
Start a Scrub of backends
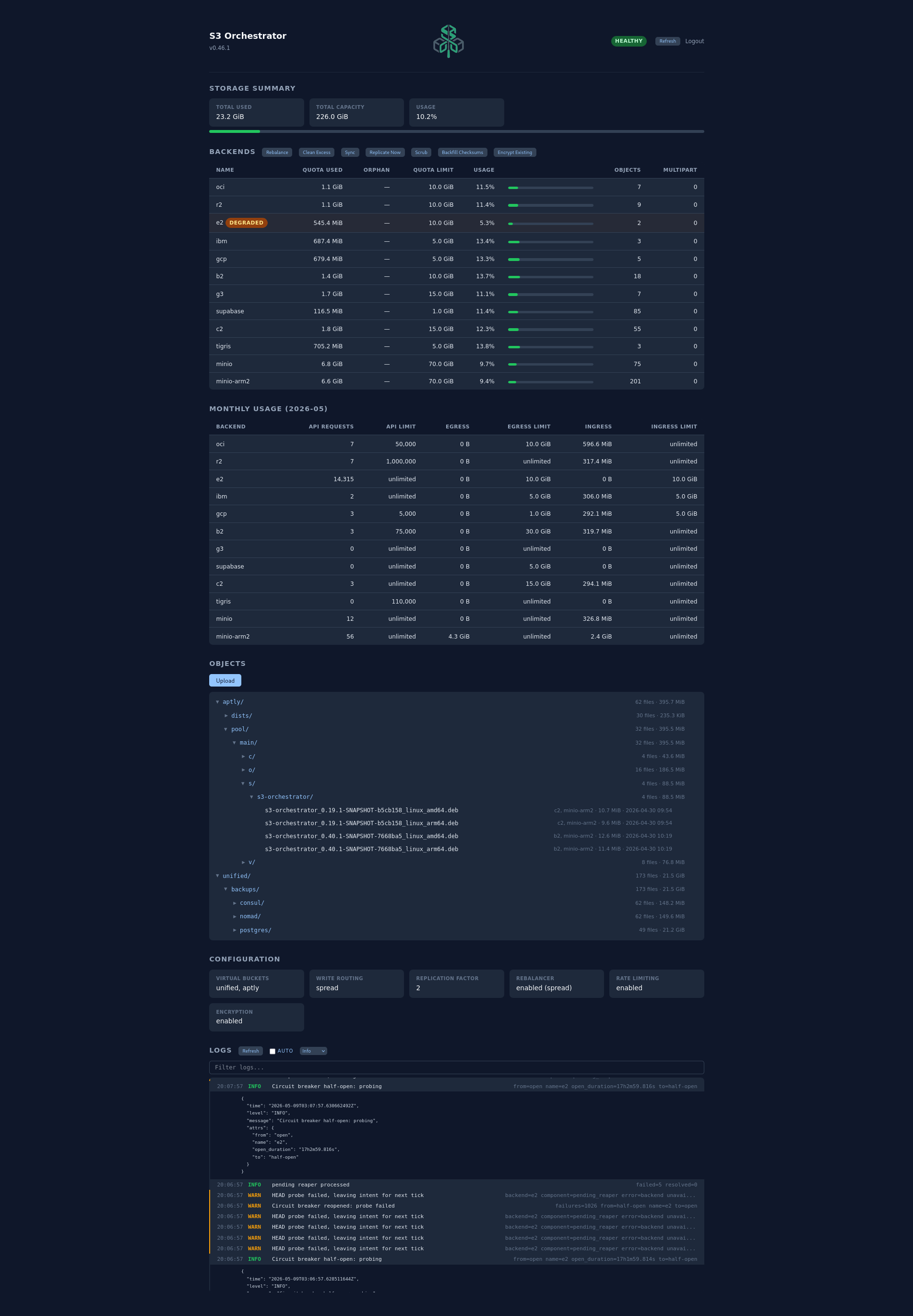point(421,152)
